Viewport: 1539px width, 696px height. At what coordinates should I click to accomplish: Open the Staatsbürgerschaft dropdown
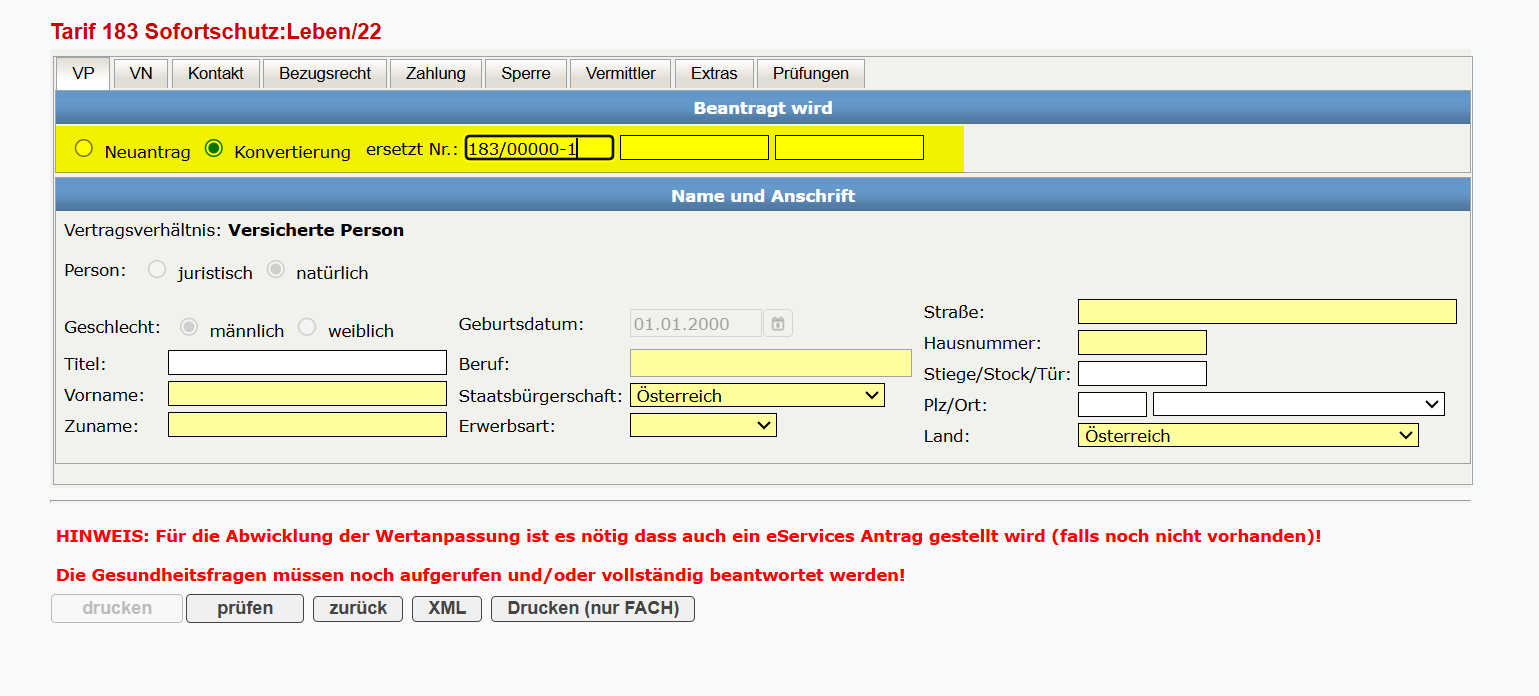coord(757,395)
